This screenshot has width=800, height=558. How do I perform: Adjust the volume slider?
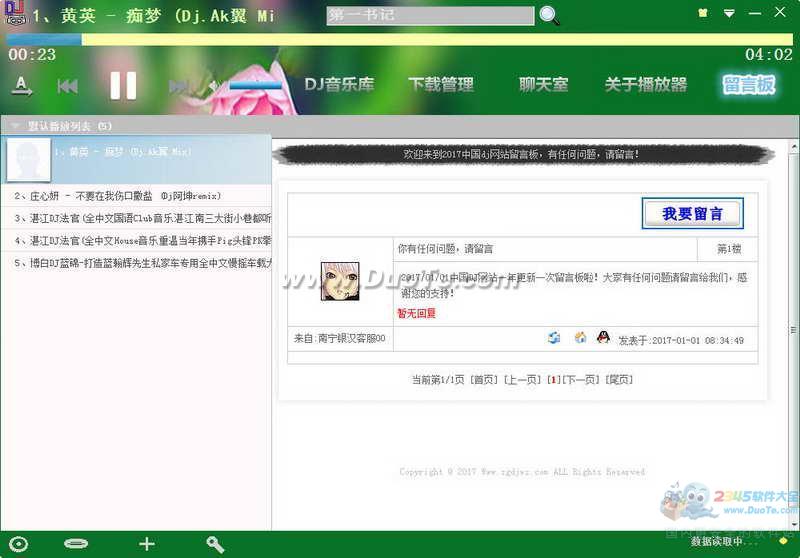(255, 86)
